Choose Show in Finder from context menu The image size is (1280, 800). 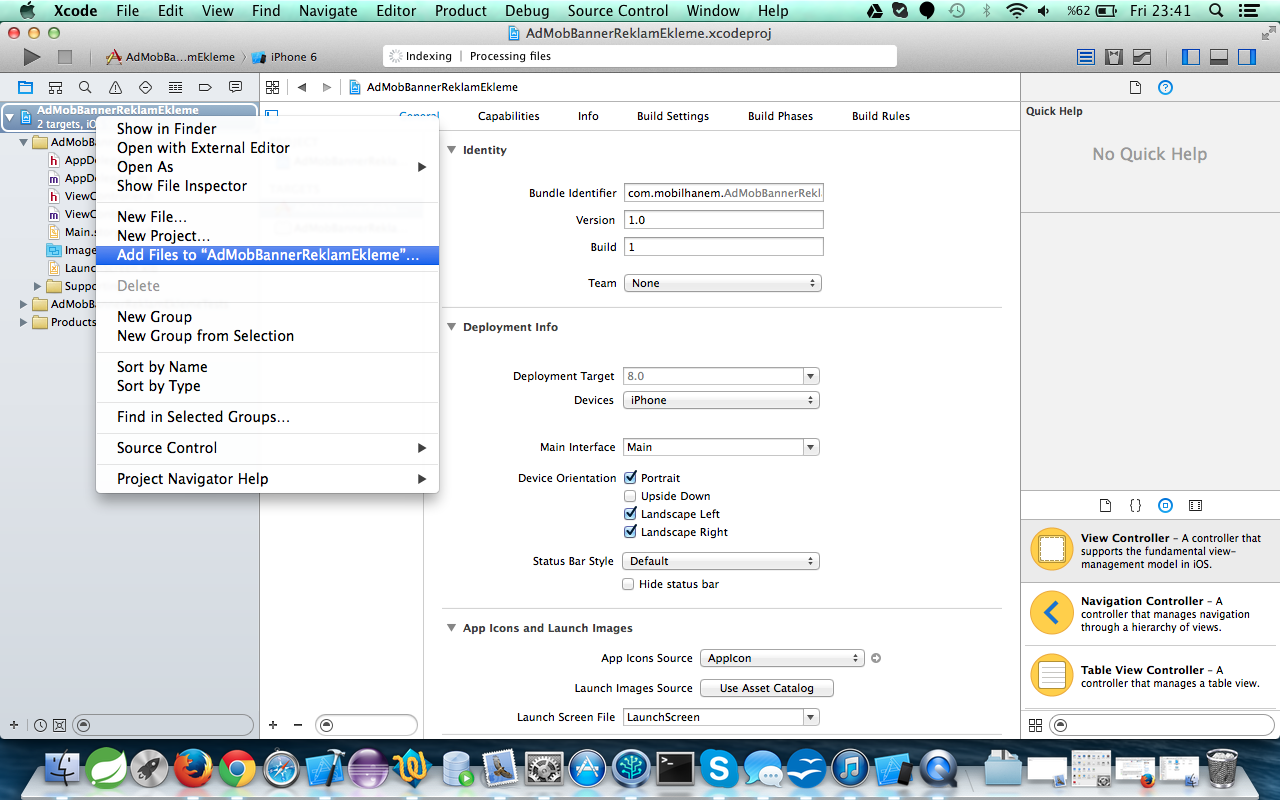267,129
